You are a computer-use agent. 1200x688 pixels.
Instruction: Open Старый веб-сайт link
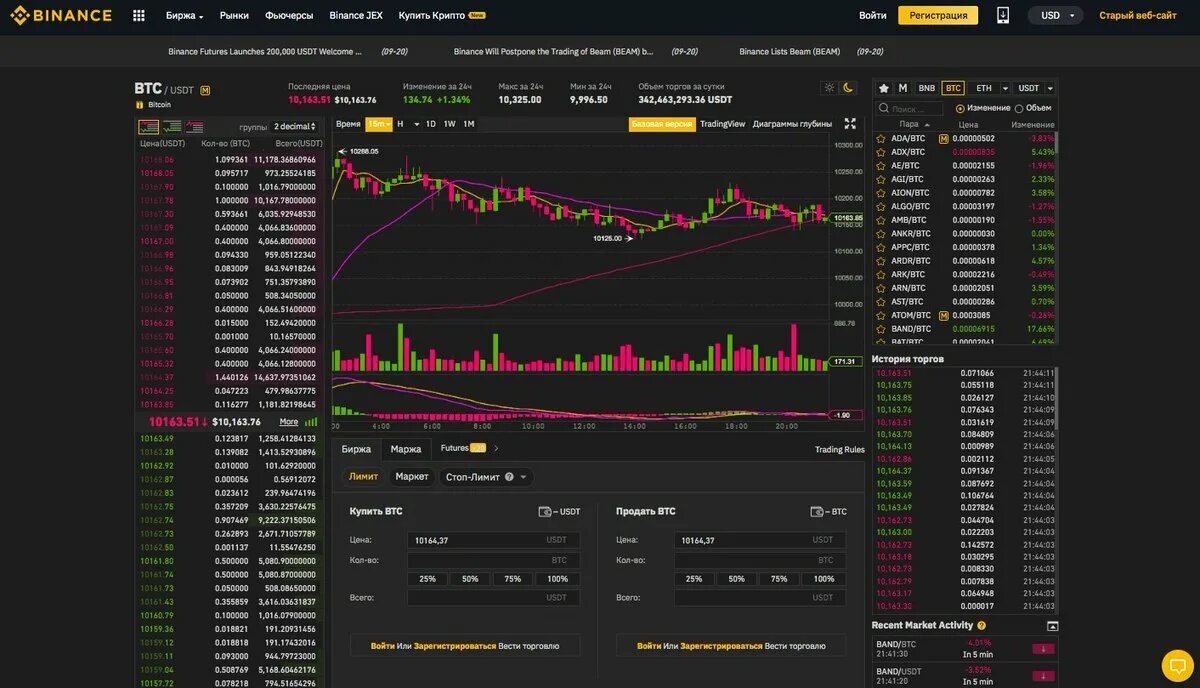pyautogui.click(x=1138, y=15)
